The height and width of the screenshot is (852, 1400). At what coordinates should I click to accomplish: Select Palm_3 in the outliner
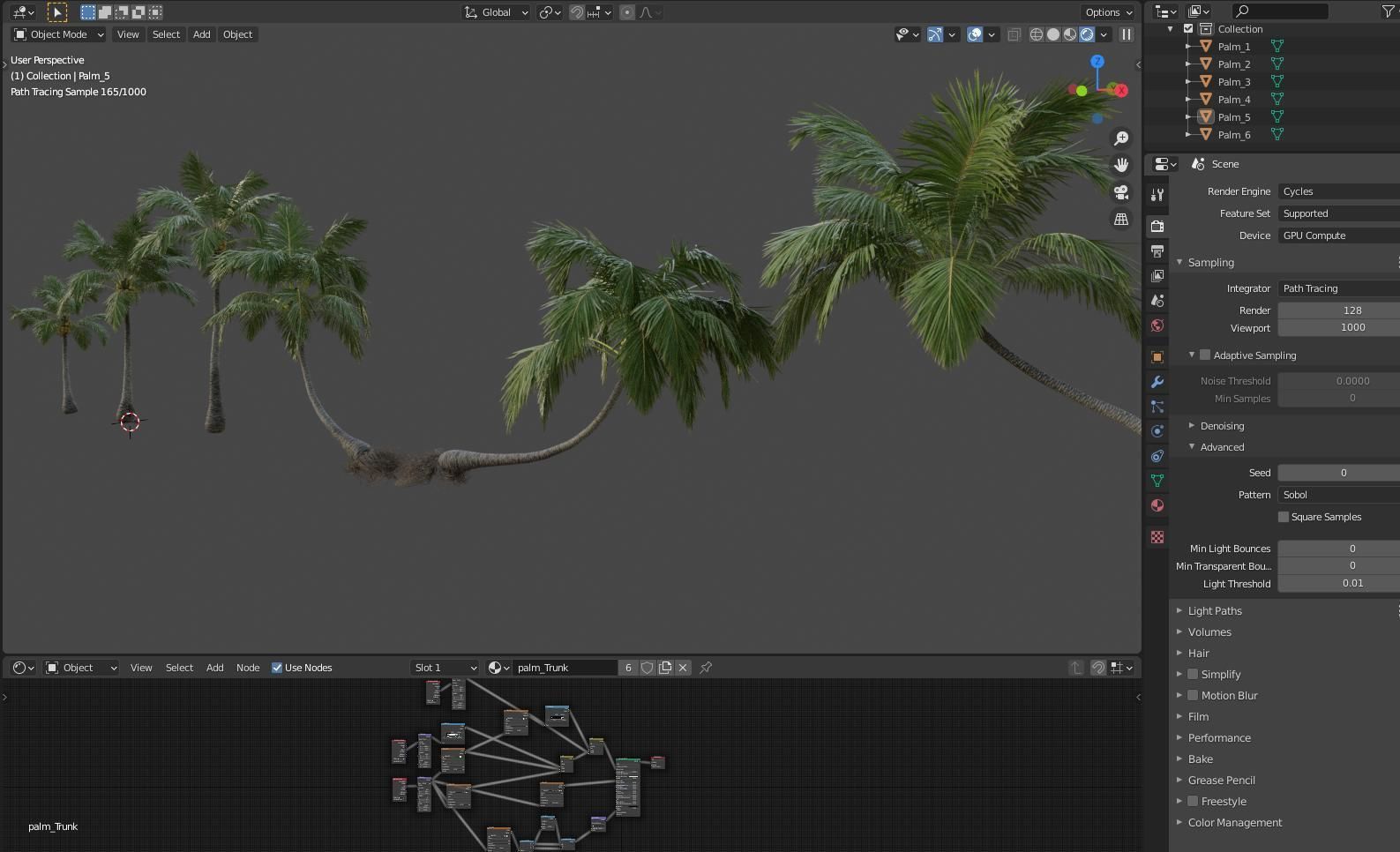(1234, 82)
